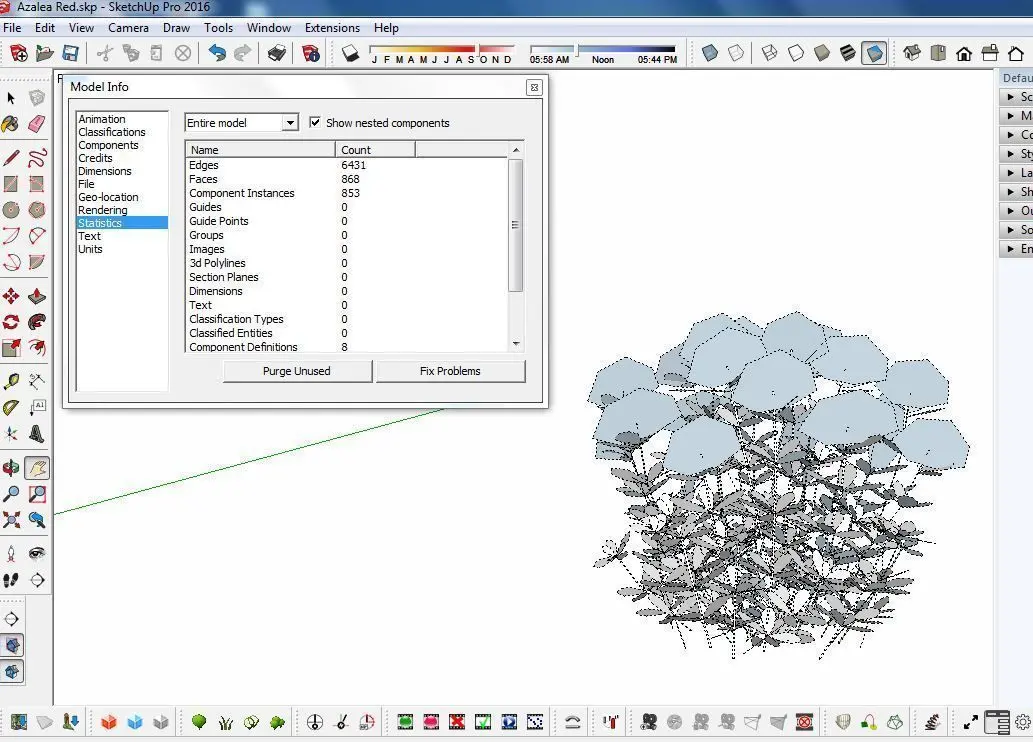Image resolution: width=1033 pixels, height=742 pixels.
Task: Open the Window menu
Action: pos(269,28)
